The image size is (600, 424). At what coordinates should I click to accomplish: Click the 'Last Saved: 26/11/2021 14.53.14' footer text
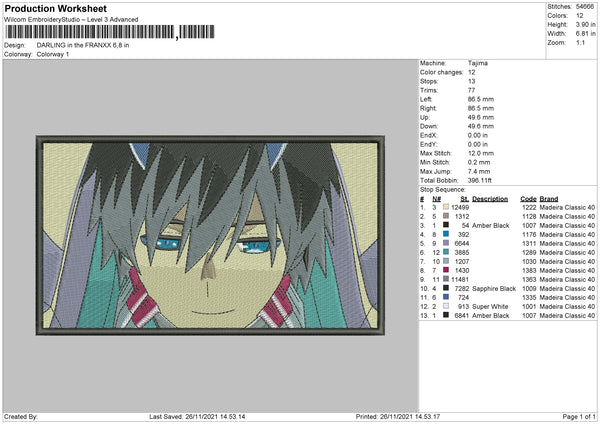pos(197,416)
